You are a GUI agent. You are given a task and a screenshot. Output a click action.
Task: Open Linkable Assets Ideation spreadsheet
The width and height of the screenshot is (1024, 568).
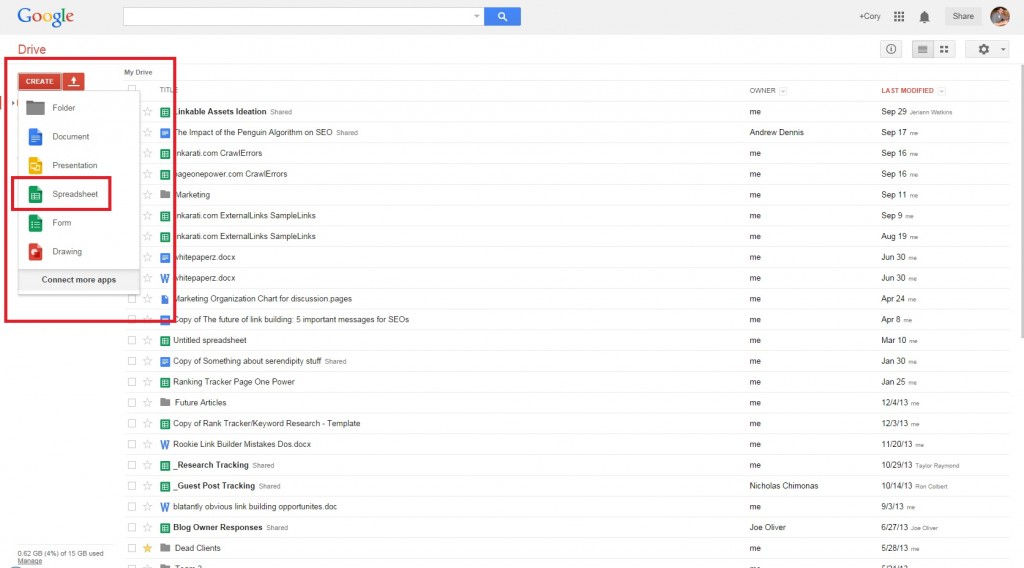pyautogui.click(x=221, y=112)
